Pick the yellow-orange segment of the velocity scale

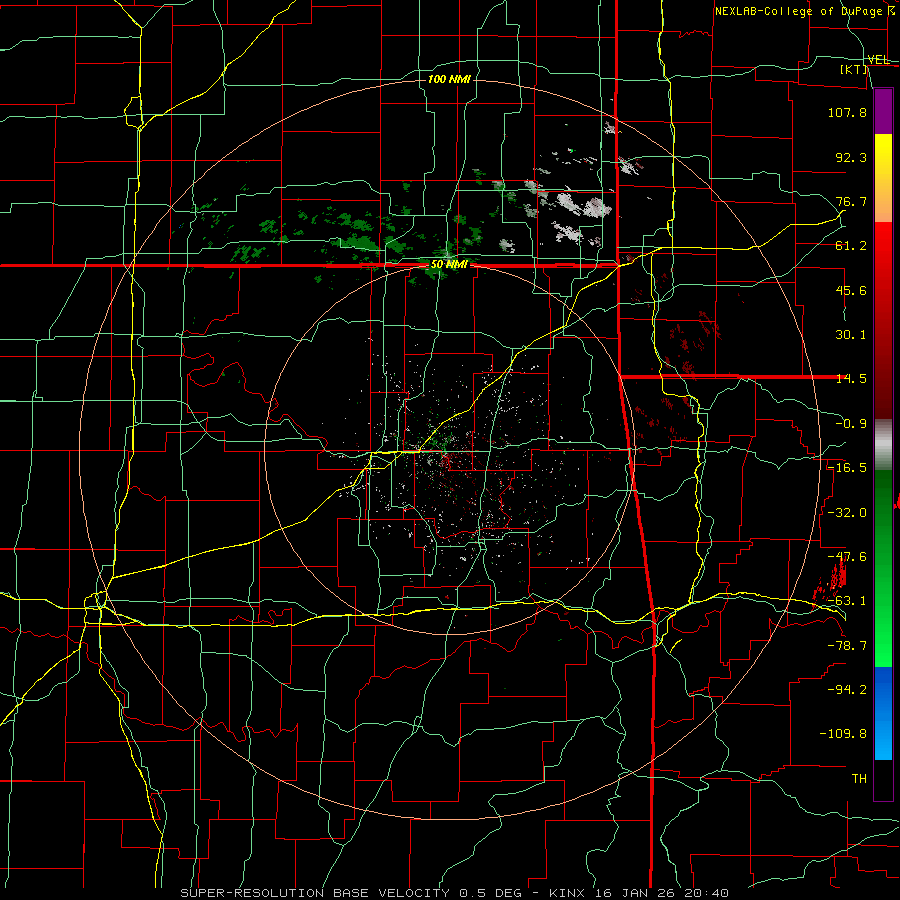[883, 178]
